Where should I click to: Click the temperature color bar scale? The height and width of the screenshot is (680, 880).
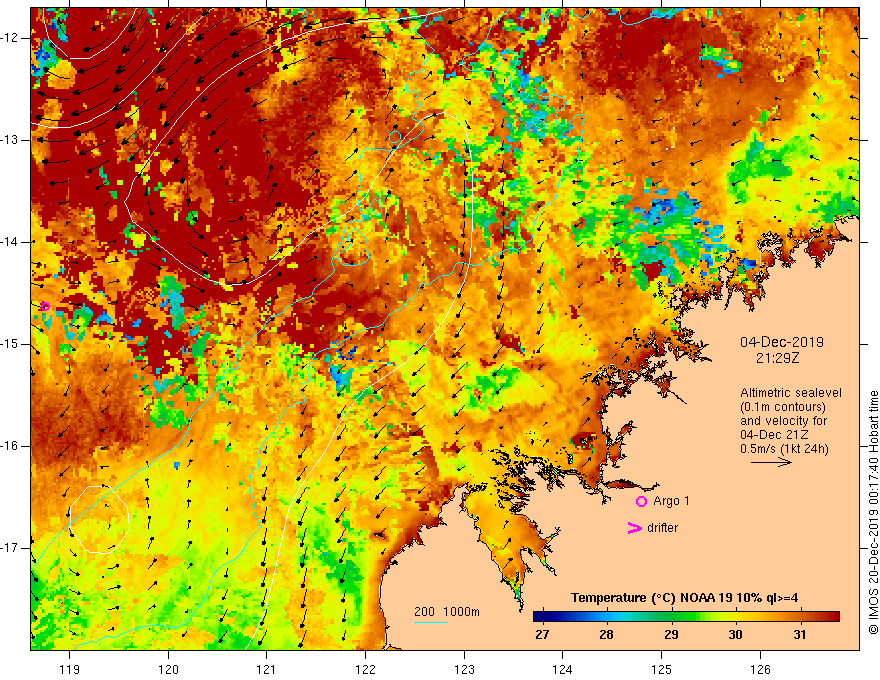[x=686, y=617]
